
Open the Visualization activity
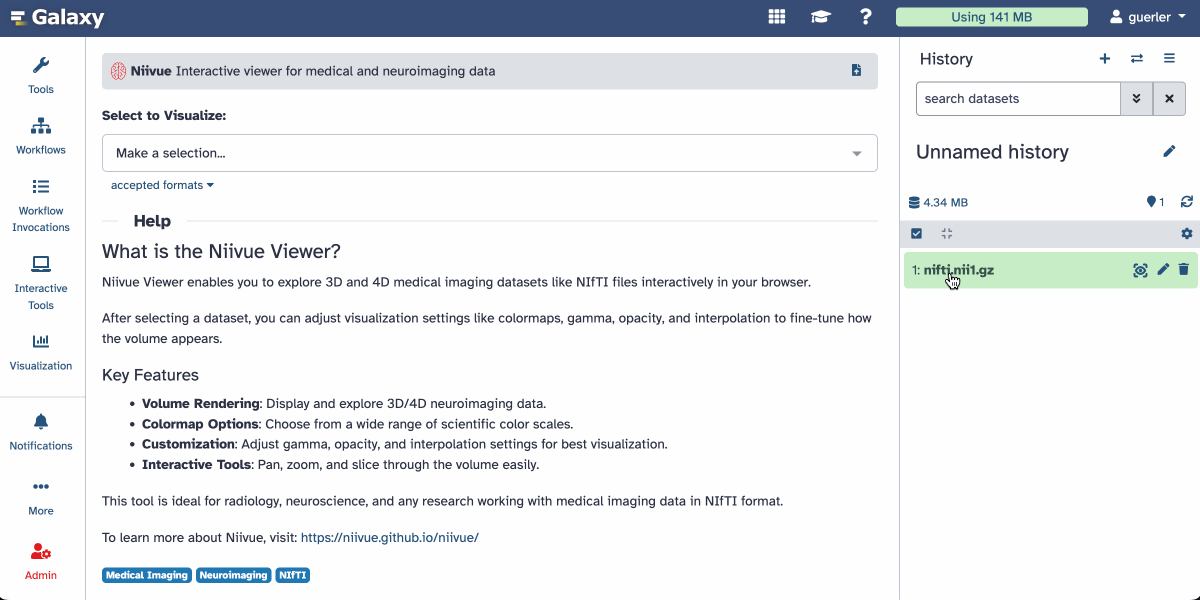click(x=41, y=352)
